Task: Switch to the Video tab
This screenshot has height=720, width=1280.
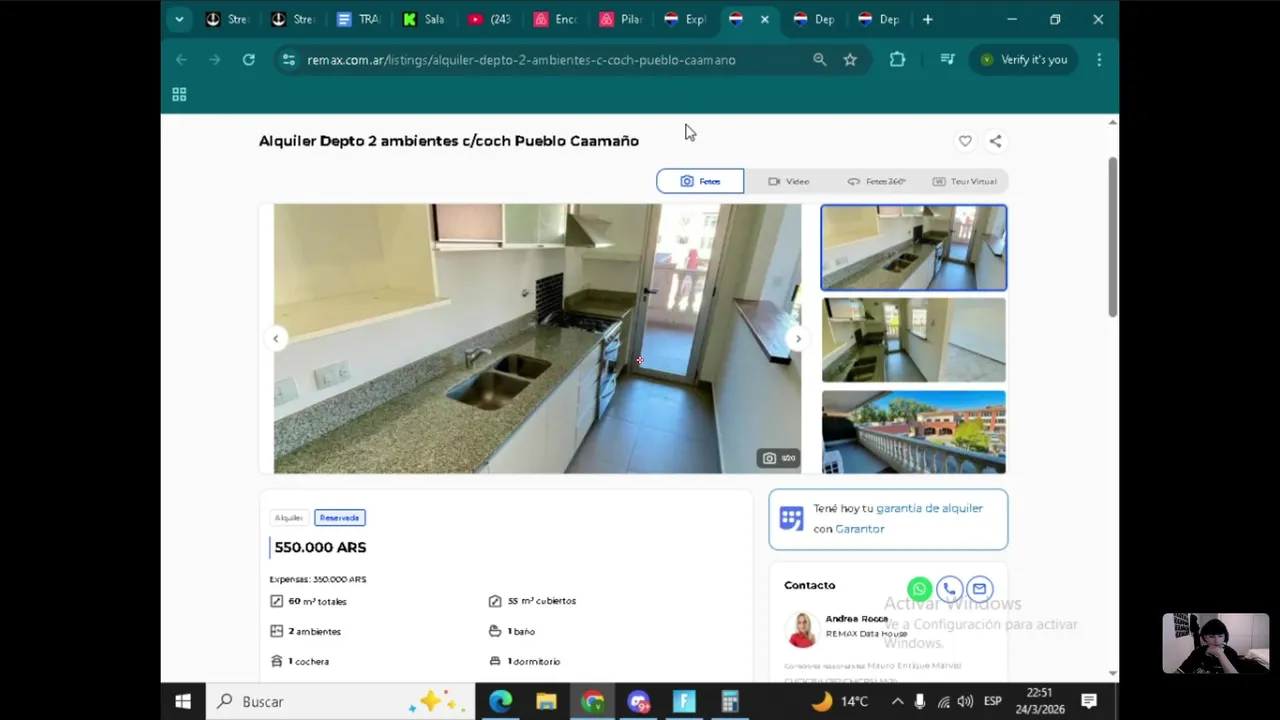Action: click(x=788, y=181)
